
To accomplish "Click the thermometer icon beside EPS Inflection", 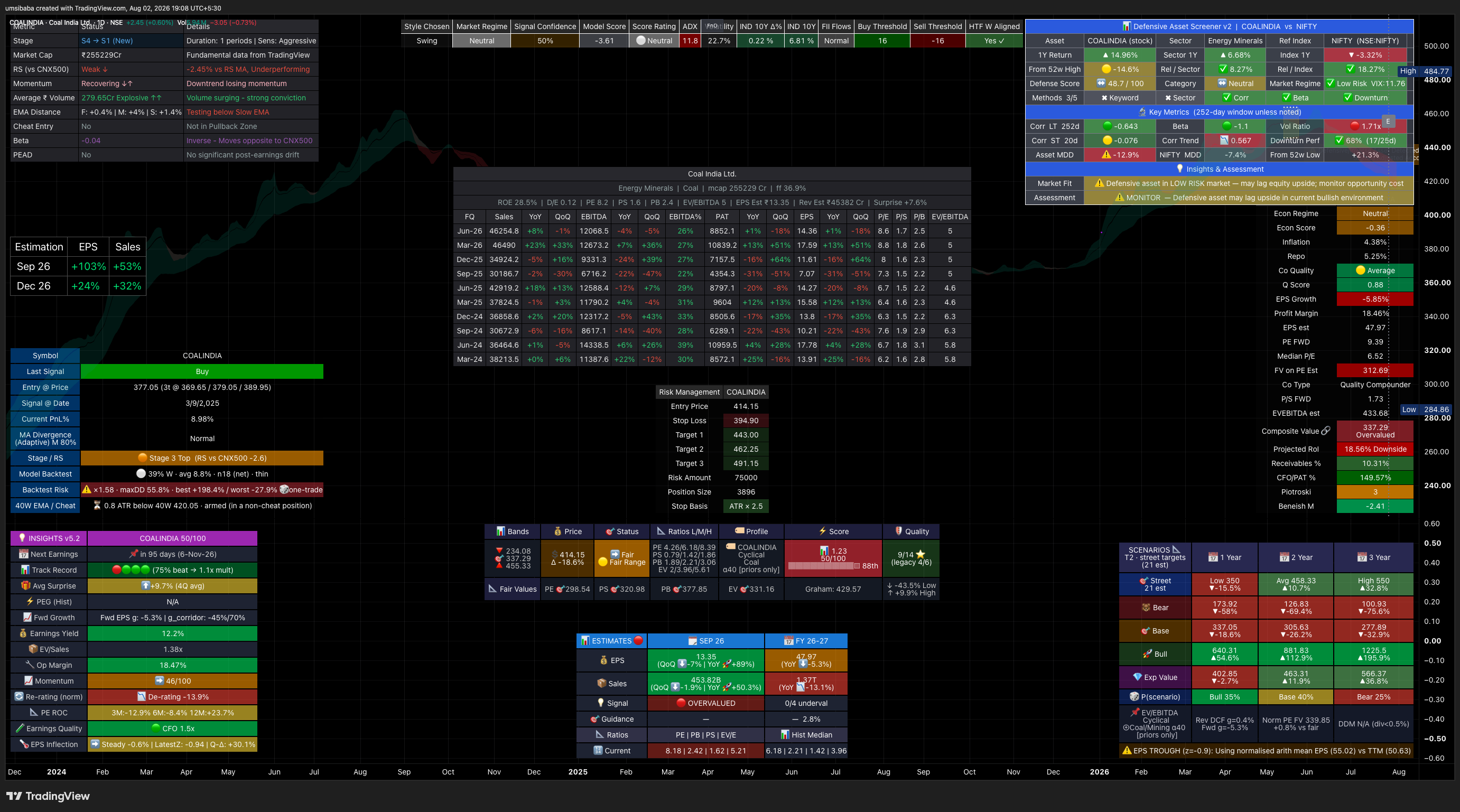I will tap(24, 744).
